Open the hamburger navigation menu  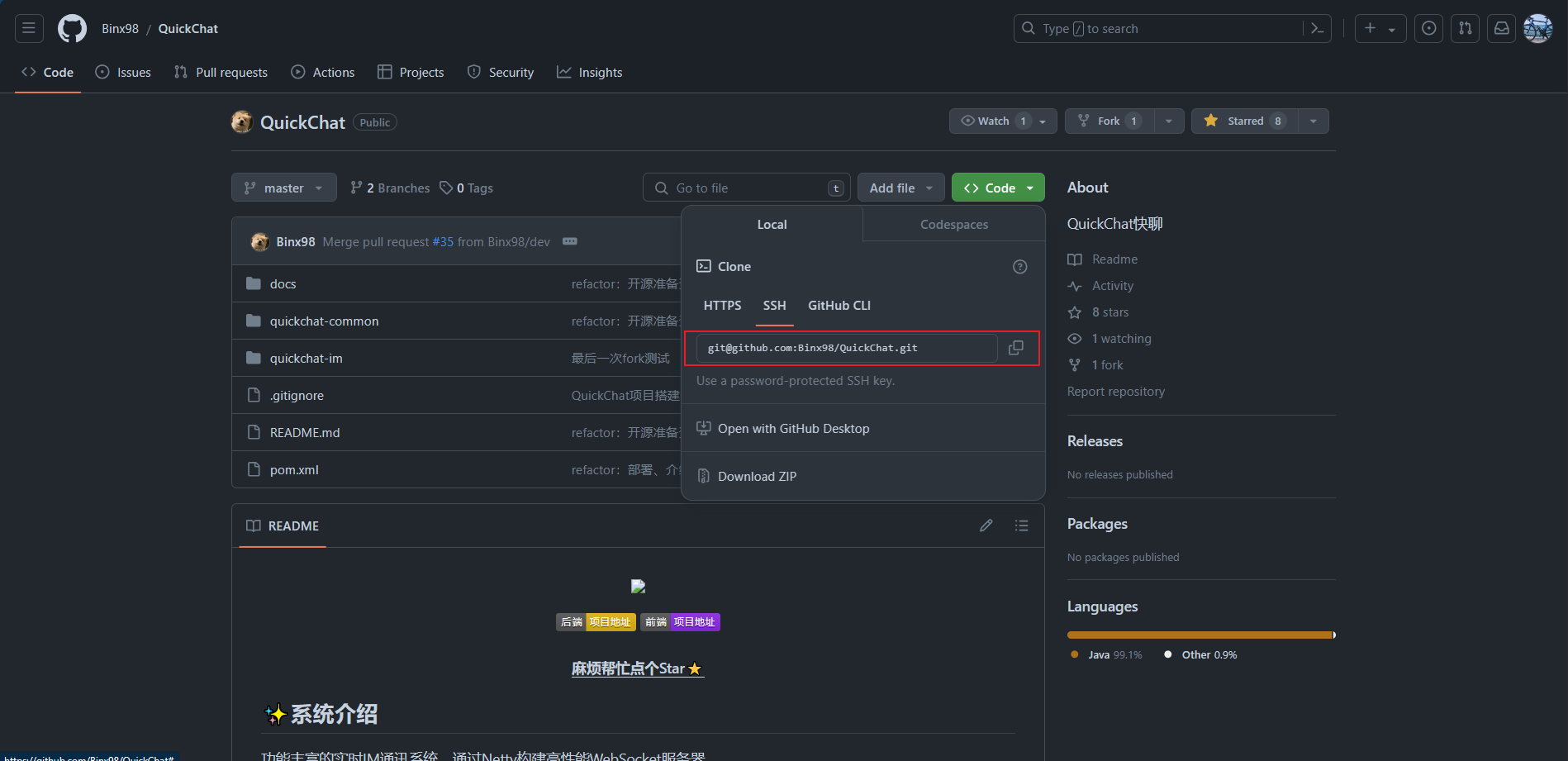tap(29, 28)
